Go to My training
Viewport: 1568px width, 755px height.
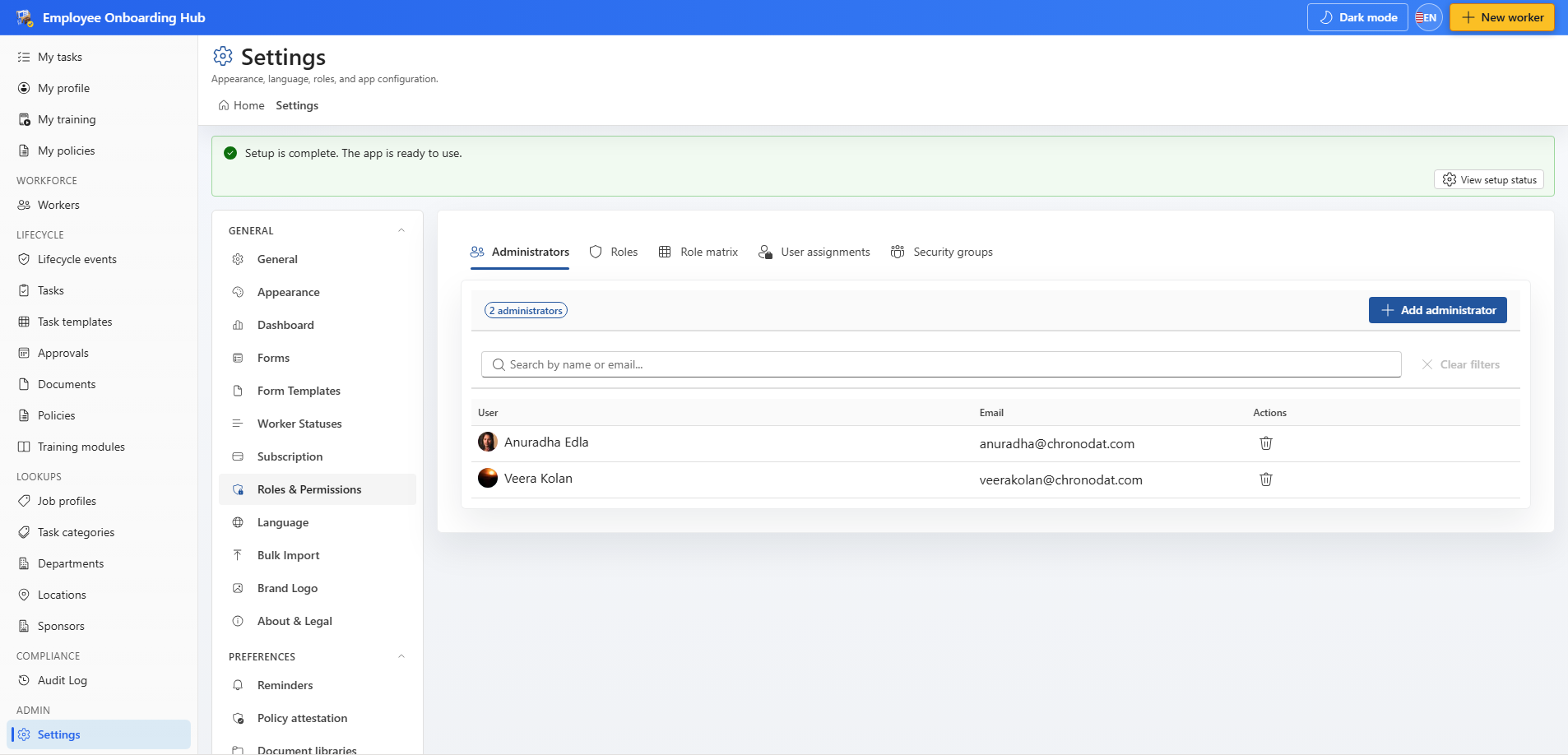[x=99, y=119]
